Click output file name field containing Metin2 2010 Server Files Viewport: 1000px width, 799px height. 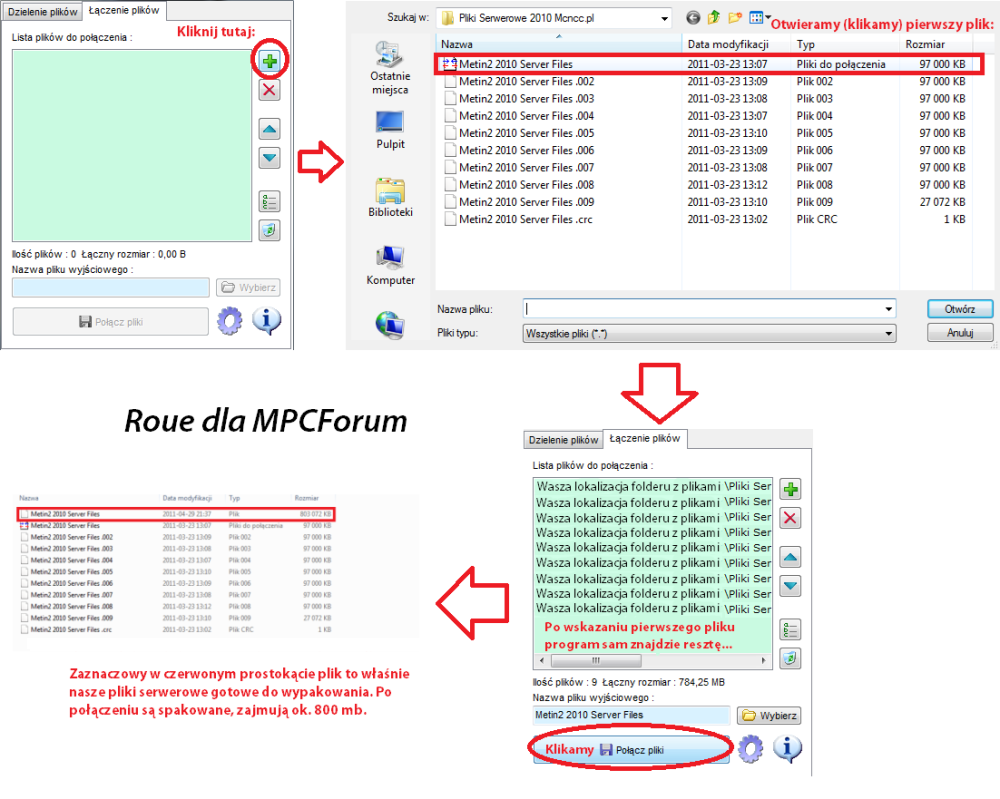631,715
